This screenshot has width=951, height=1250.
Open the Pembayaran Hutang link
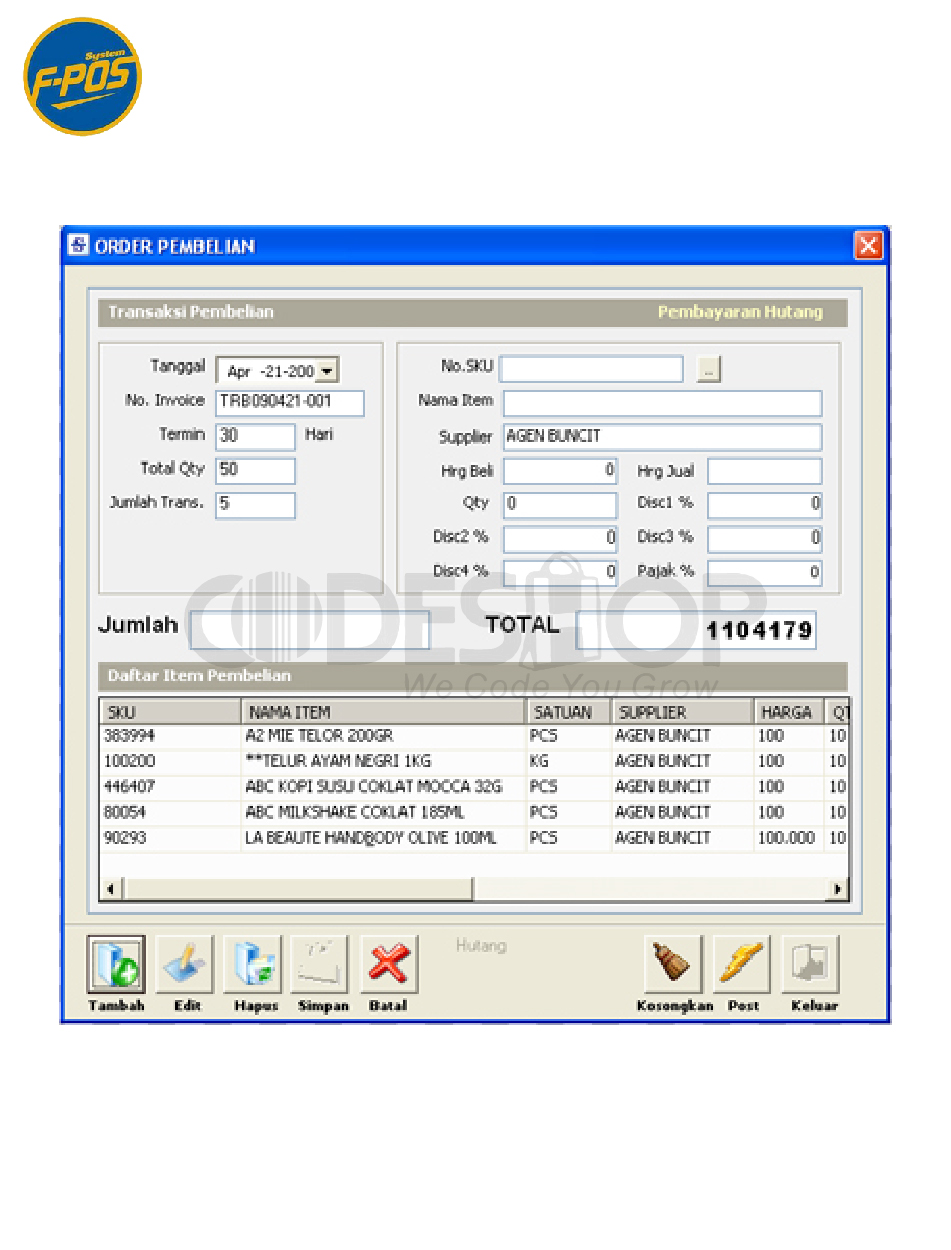740,312
